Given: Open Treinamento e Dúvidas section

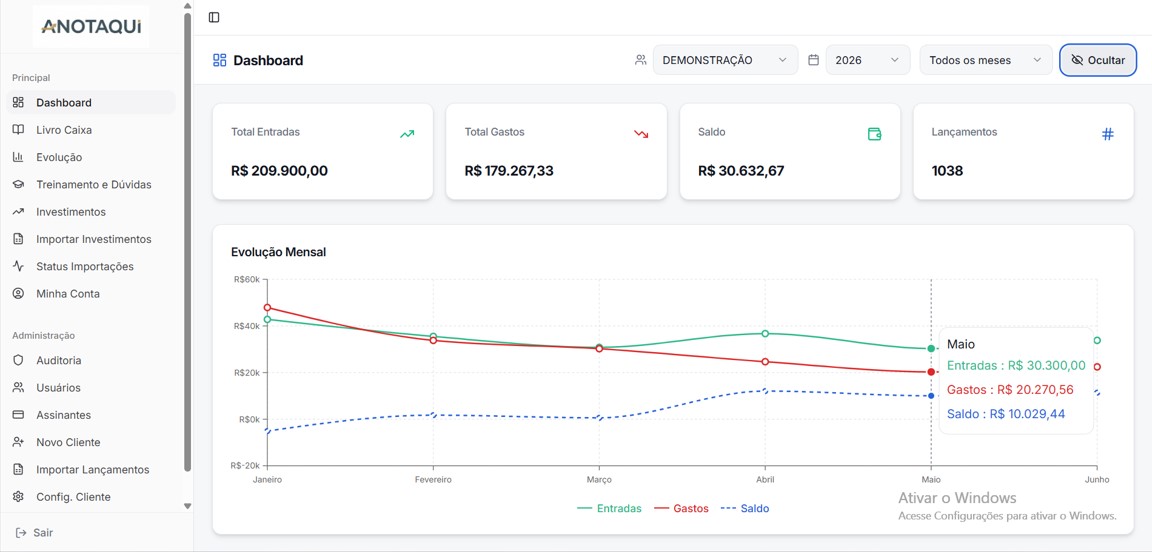Looking at the screenshot, I should [x=91, y=184].
